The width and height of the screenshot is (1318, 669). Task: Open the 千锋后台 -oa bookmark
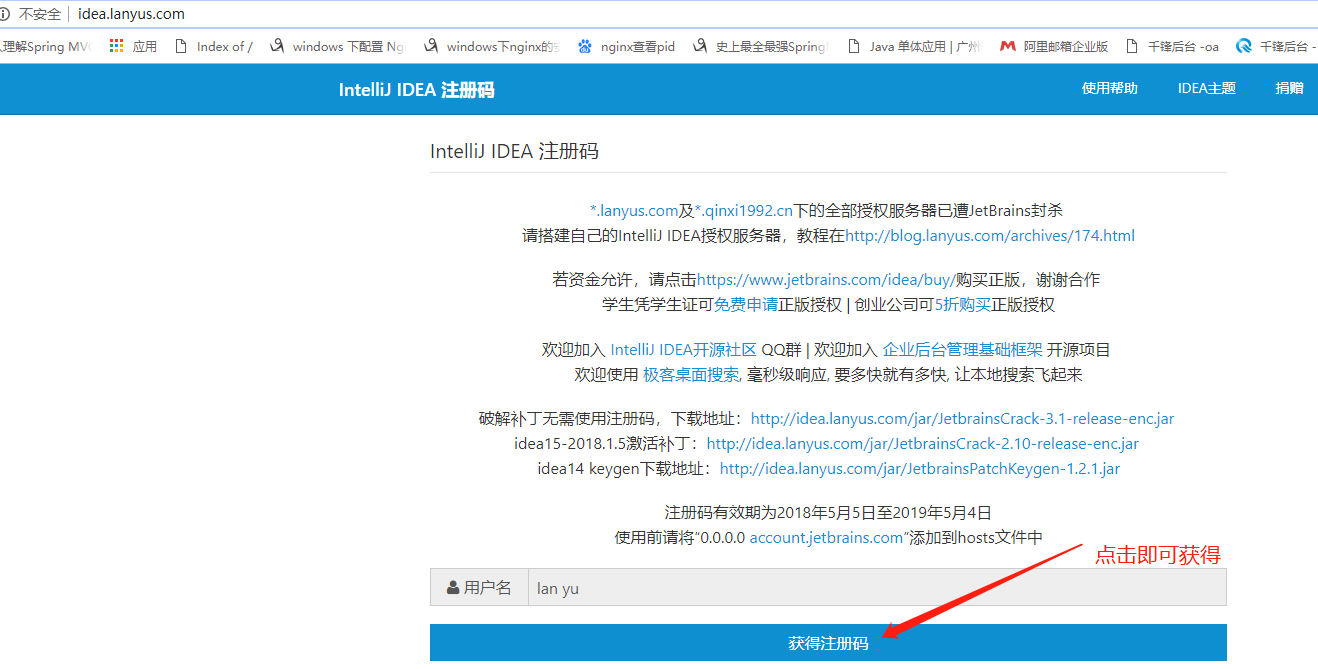(x=1172, y=46)
